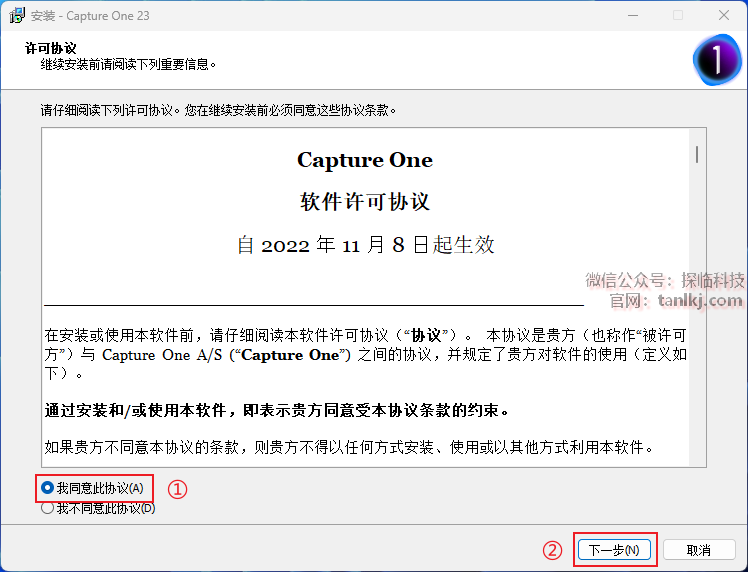Select the 我不同意此协议(D) radio button
This screenshot has height=572, width=748.
point(47,508)
